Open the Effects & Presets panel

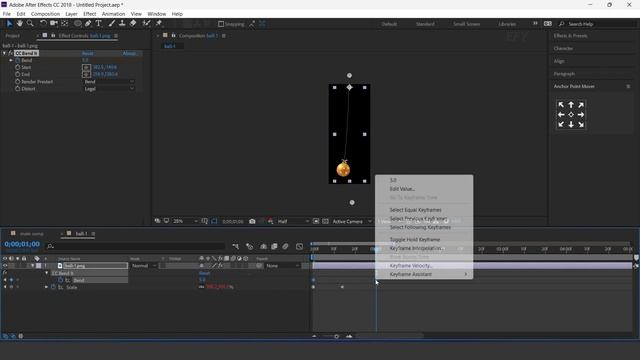[571, 36]
